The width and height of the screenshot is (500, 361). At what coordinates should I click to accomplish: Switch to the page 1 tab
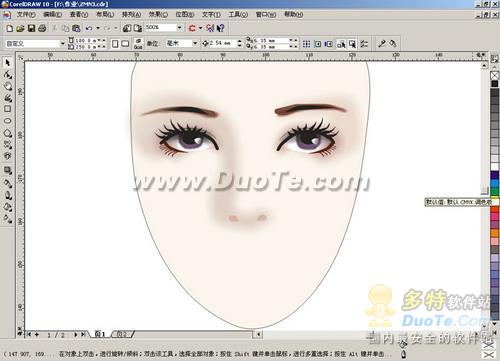[x=100, y=334]
